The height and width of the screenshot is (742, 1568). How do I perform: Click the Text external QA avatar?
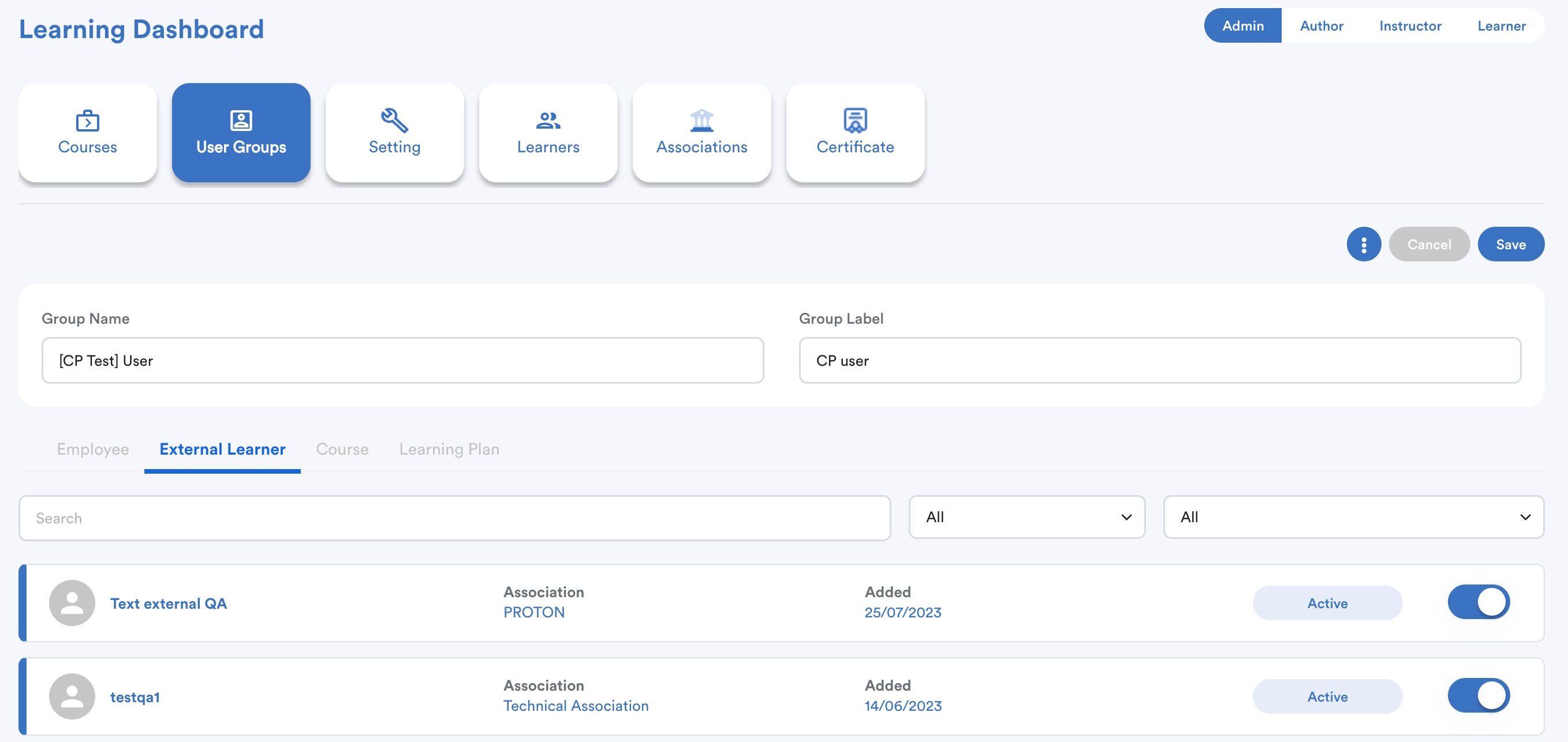pos(72,603)
